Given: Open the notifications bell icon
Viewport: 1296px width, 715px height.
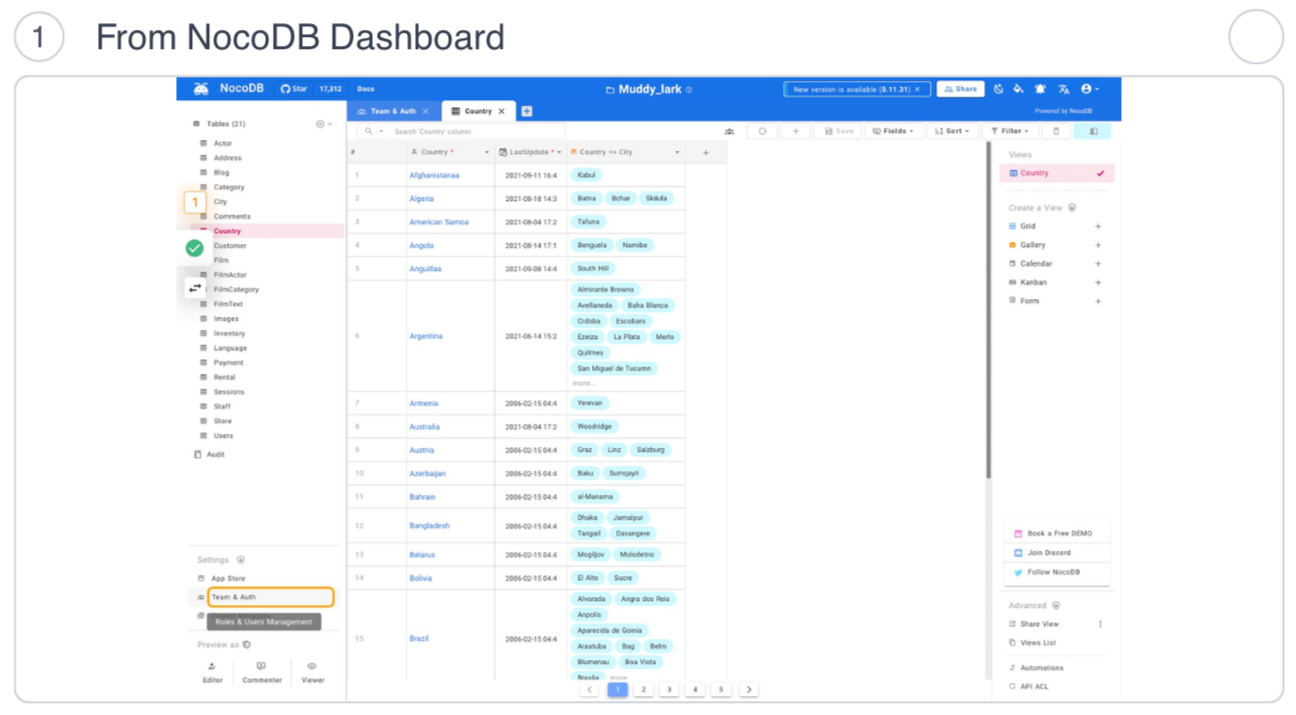Looking at the screenshot, I should point(1040,89).
